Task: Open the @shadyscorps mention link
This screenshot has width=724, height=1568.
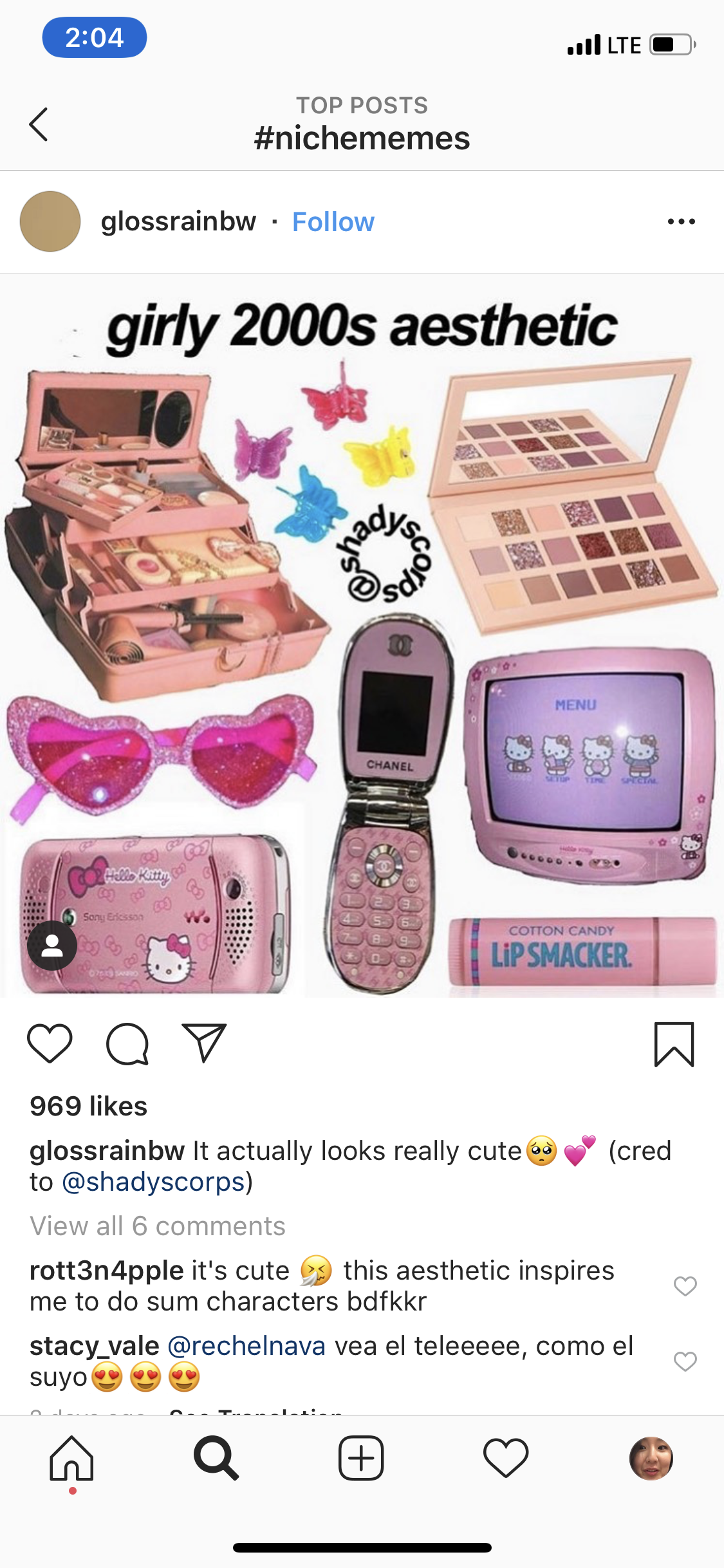Action: tap(153, 1182)
